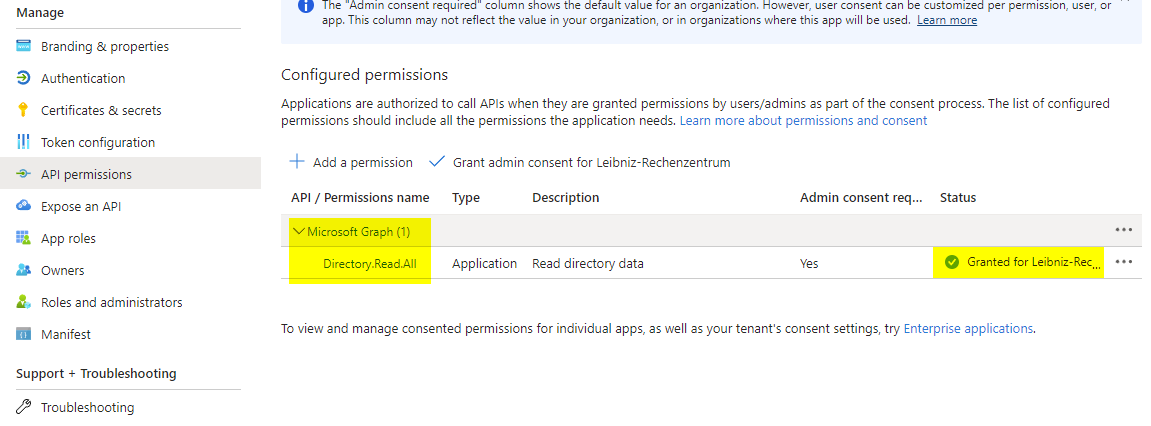Open API permissions menu item
Image resolution: width=1151 pixels, height=426 pixels.
(x=86, y=175)
